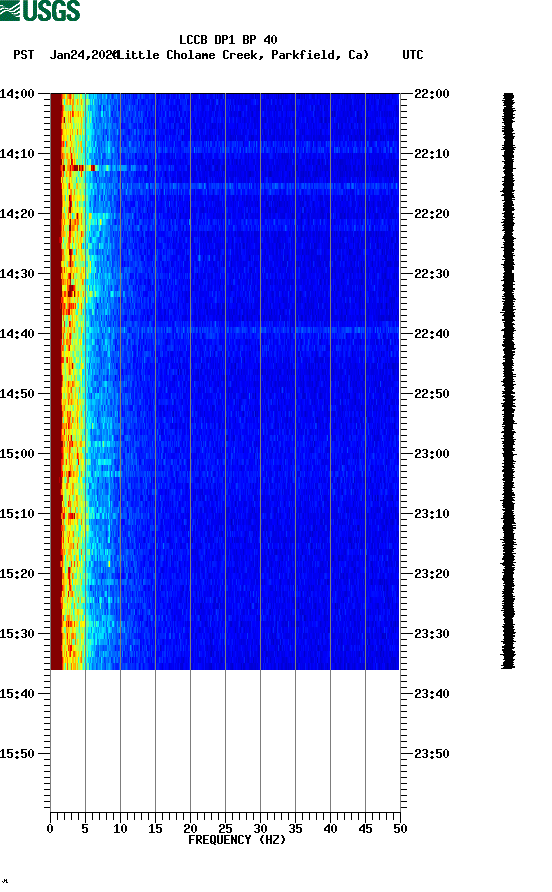
Task: Click the 35 Hz frequency tick label
Action: [x=295, y=829]
